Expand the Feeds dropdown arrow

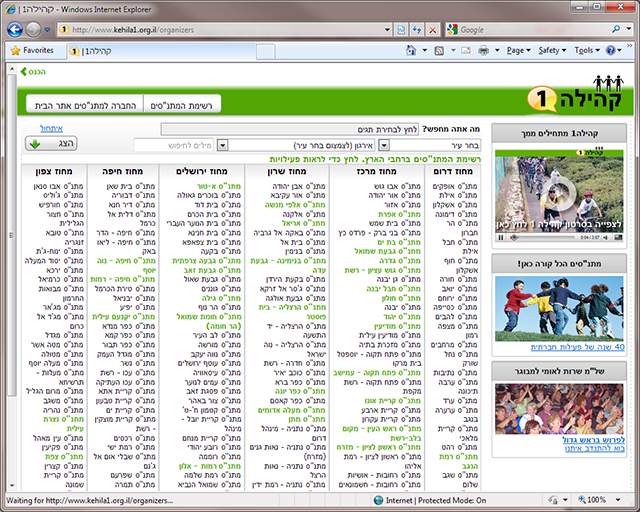(x=453, y=51)
